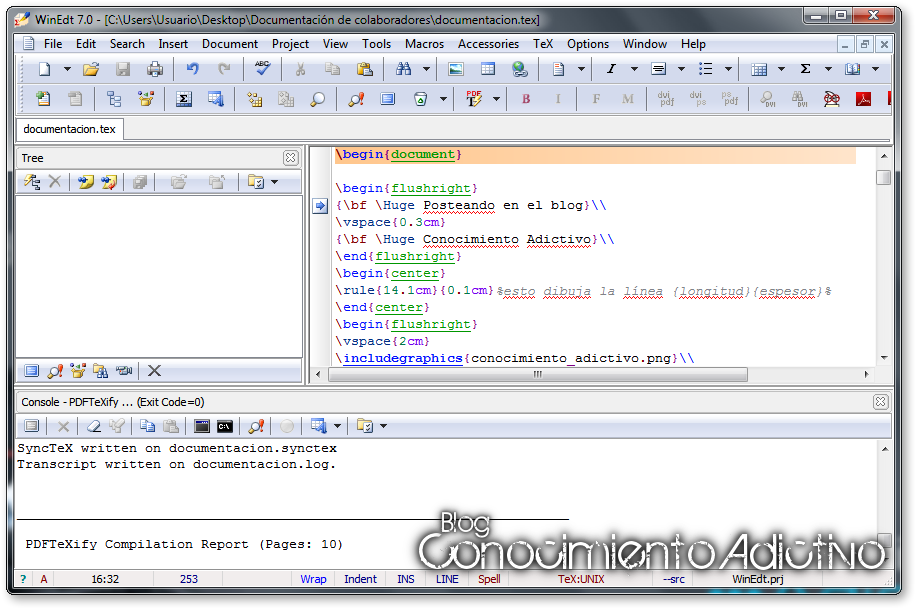Expand the italic font style dropdown arrow
Screen dimensions: 916x609
point(634,69)
